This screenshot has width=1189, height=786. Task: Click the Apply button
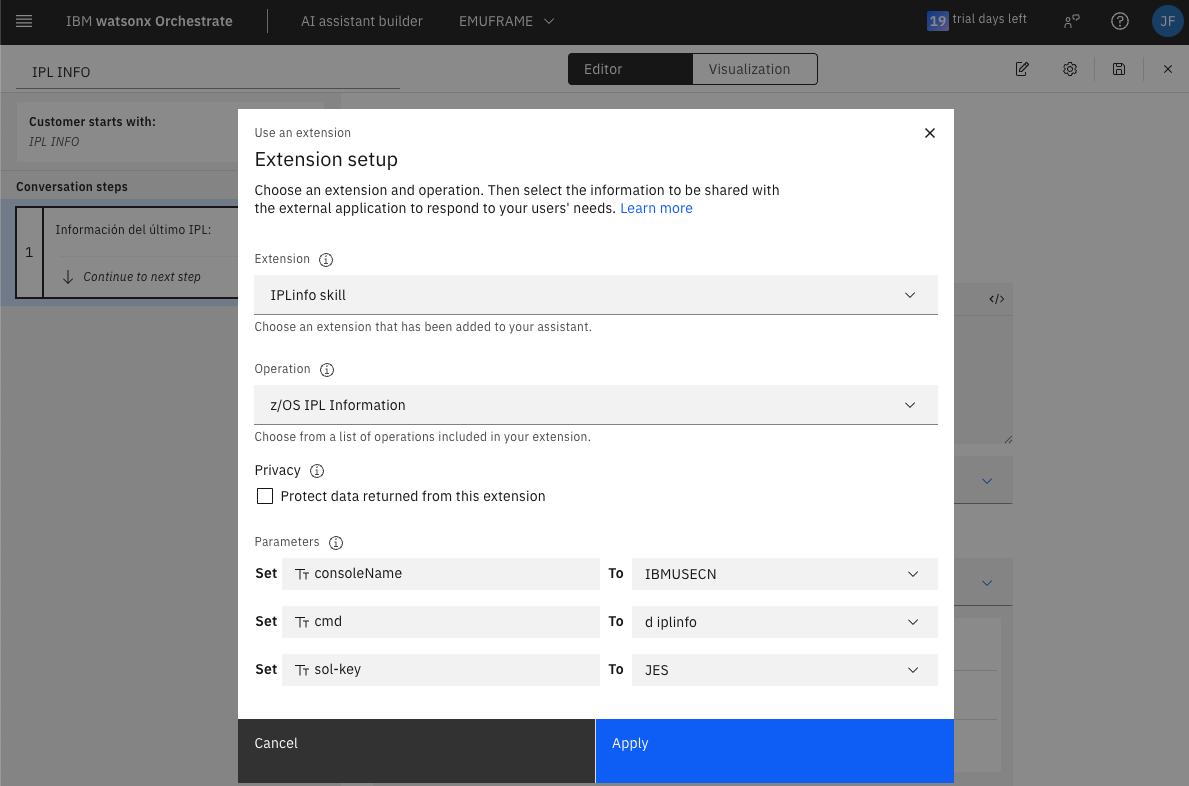point(775,751)
